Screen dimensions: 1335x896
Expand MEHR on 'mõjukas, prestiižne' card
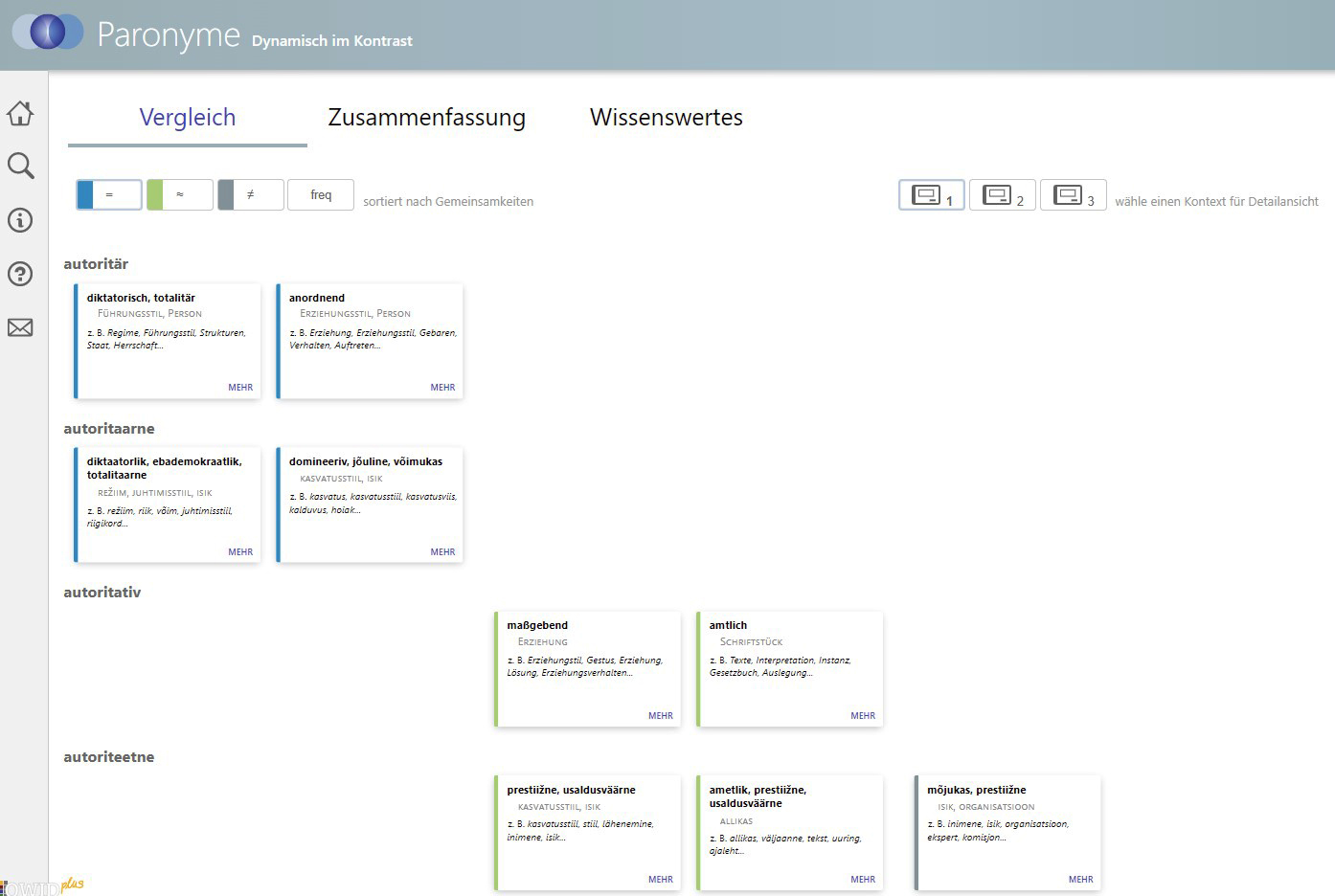1080,880
